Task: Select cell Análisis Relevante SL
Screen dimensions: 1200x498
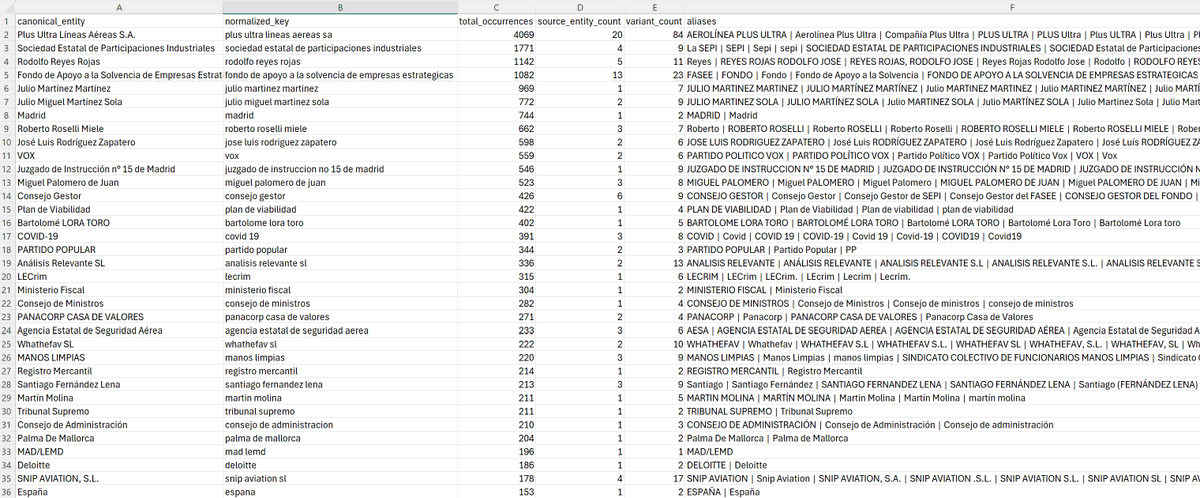Action: tap(118, 263)
